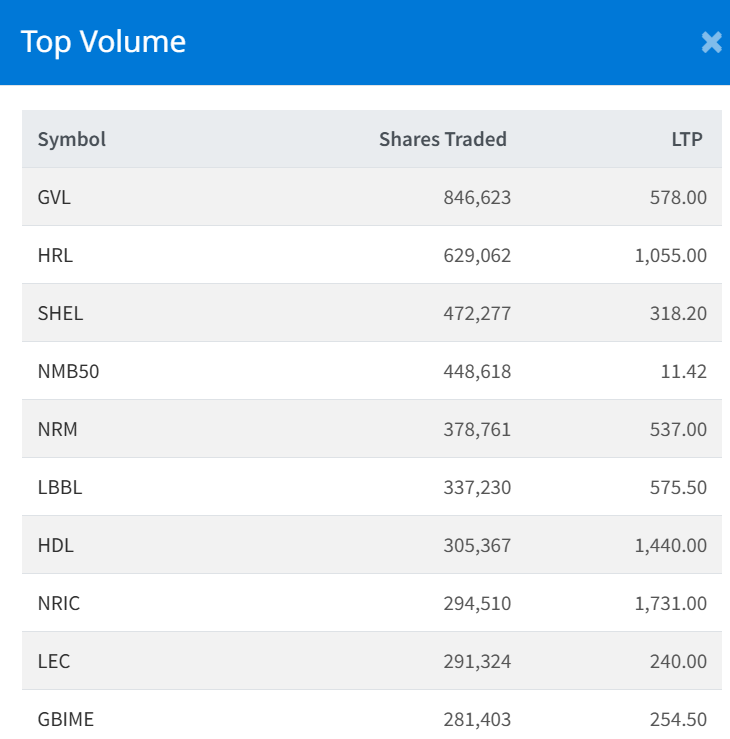
Task: Click LTP value 318.20
Action: [x=678, y=313]
